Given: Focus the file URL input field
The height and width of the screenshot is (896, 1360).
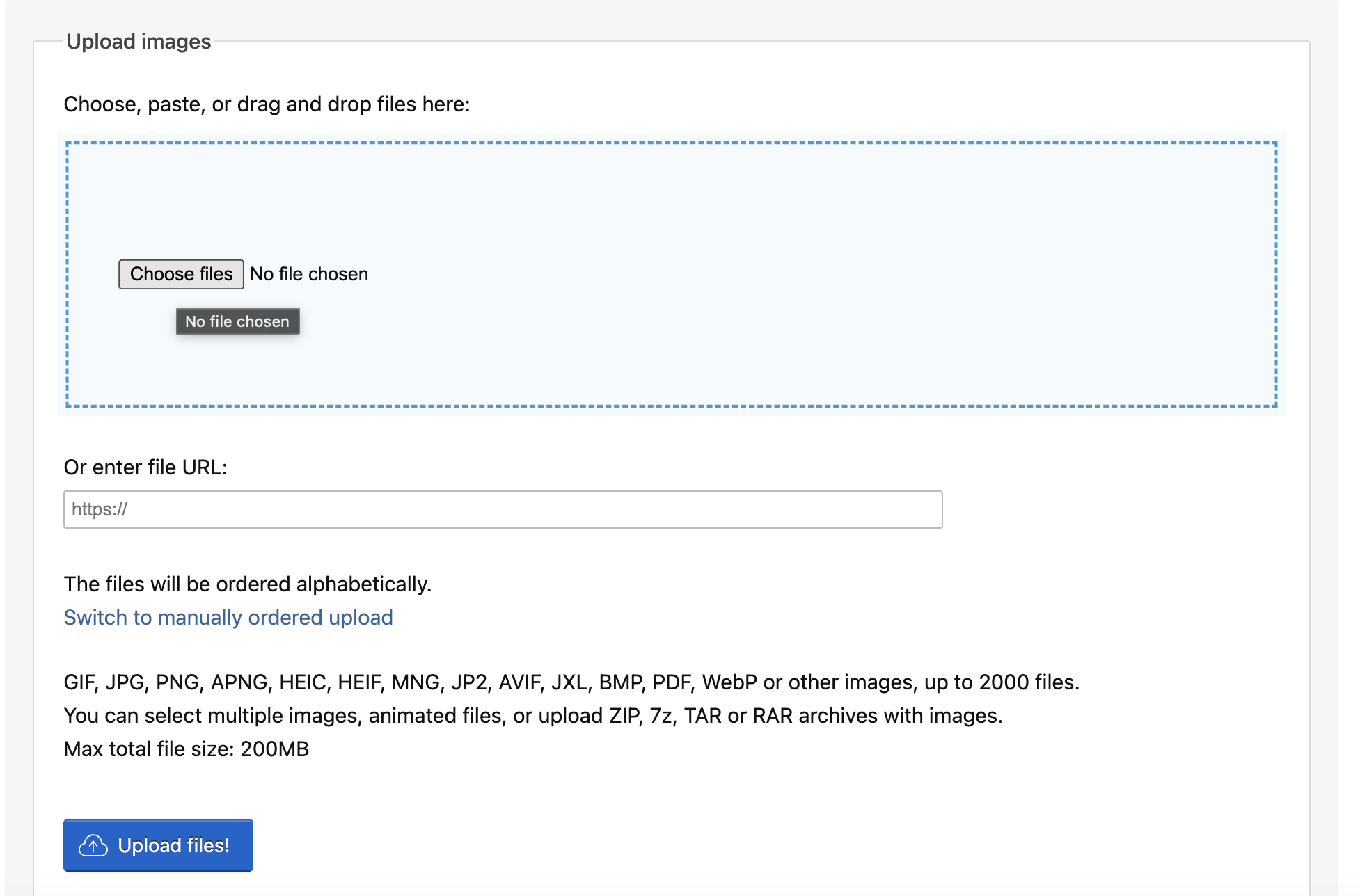Looking at the screenshot, I should [x=503, y=510].
